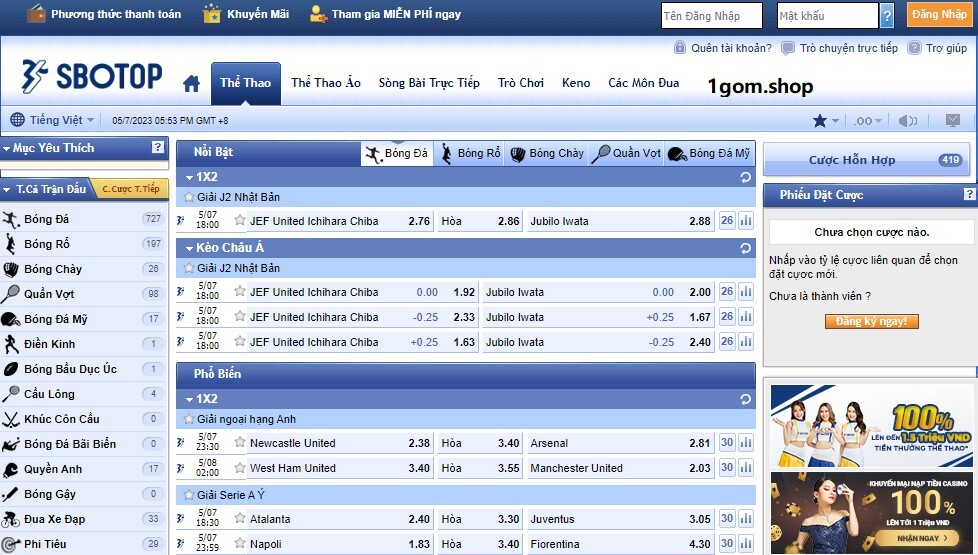Click the Home icon in navigation bar
The width and height of the screenshot is (978, 555).
coord(191,83)
